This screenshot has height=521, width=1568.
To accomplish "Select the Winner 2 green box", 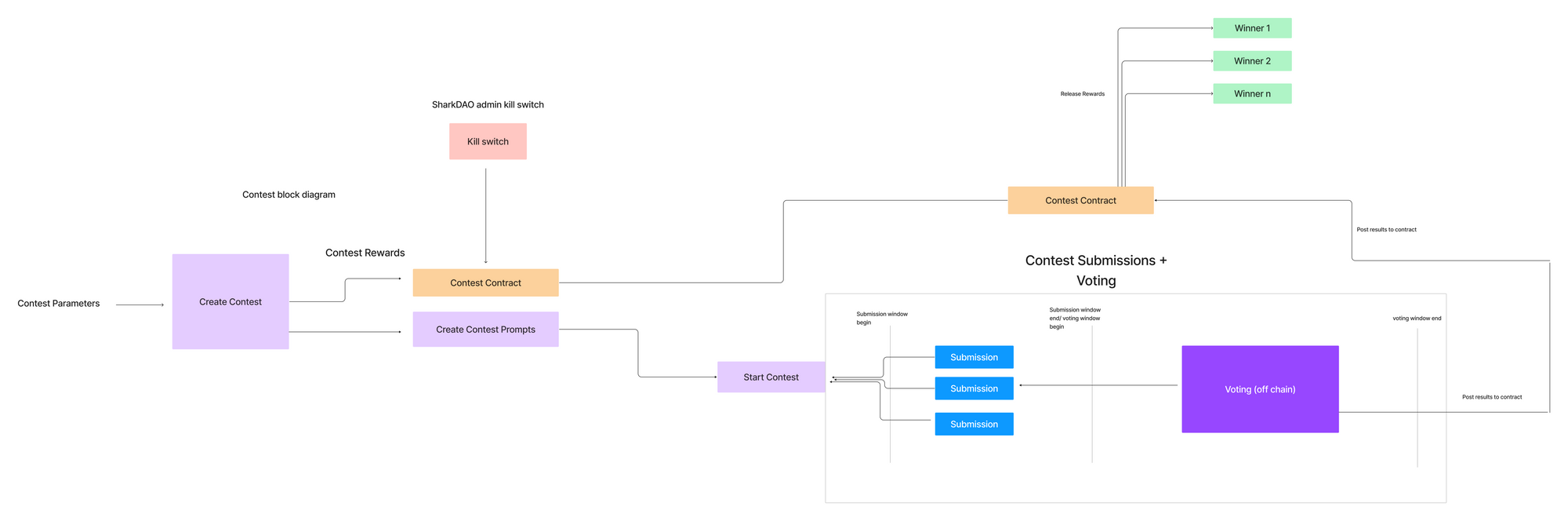I will [1251, 61].
